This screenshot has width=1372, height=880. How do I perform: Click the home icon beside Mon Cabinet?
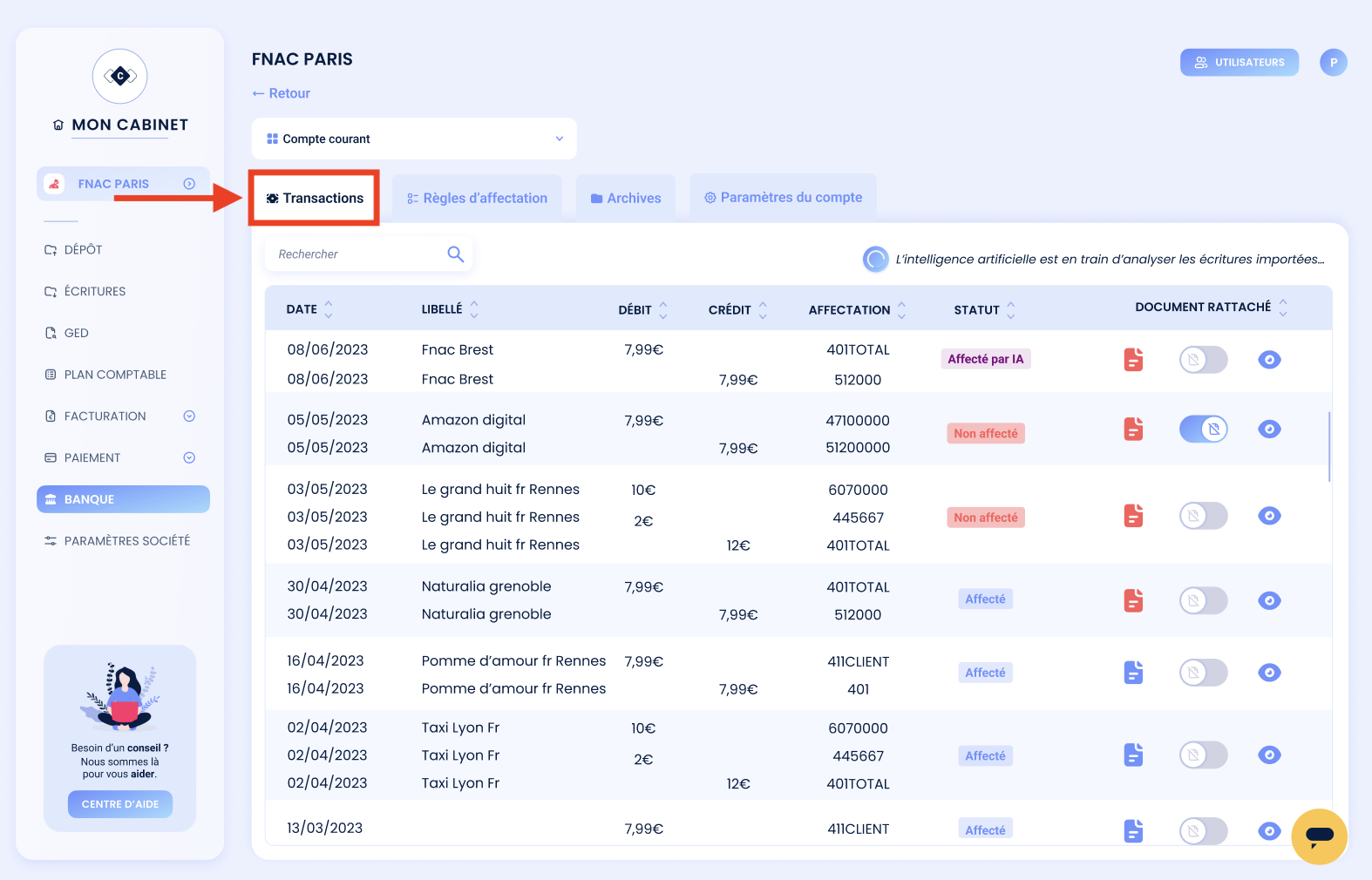(58, 125)
